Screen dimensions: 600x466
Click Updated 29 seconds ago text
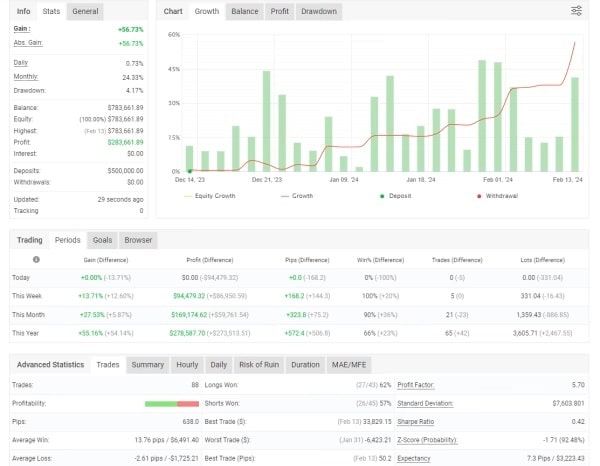coord(120,199)
